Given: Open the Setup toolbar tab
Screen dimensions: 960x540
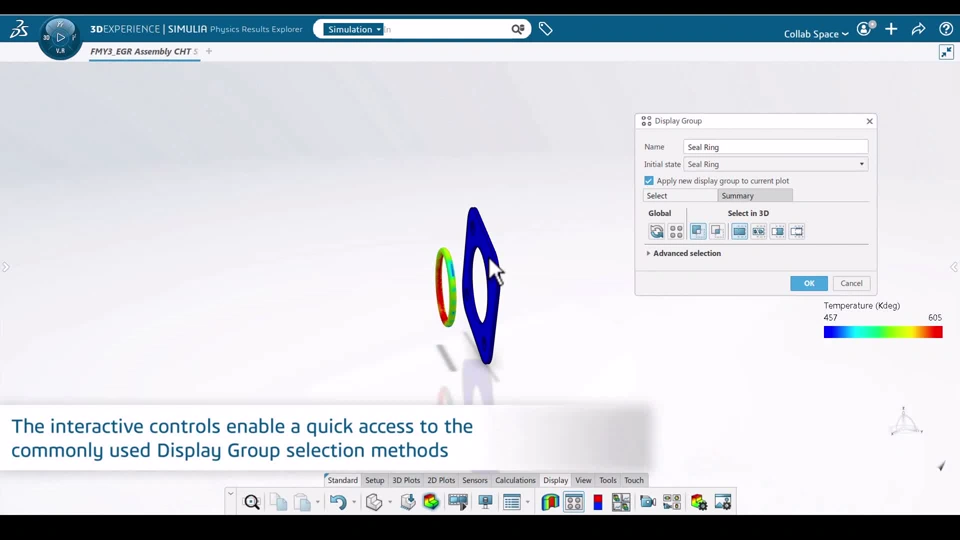Looking at the screenshot, I should pyautogui.click(x=375, y=480).
